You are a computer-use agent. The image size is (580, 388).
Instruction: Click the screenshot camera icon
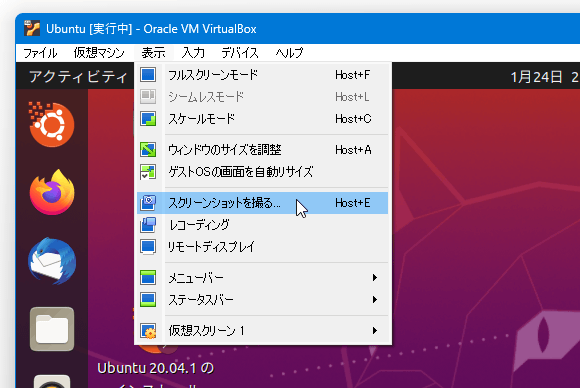point(148,203)
